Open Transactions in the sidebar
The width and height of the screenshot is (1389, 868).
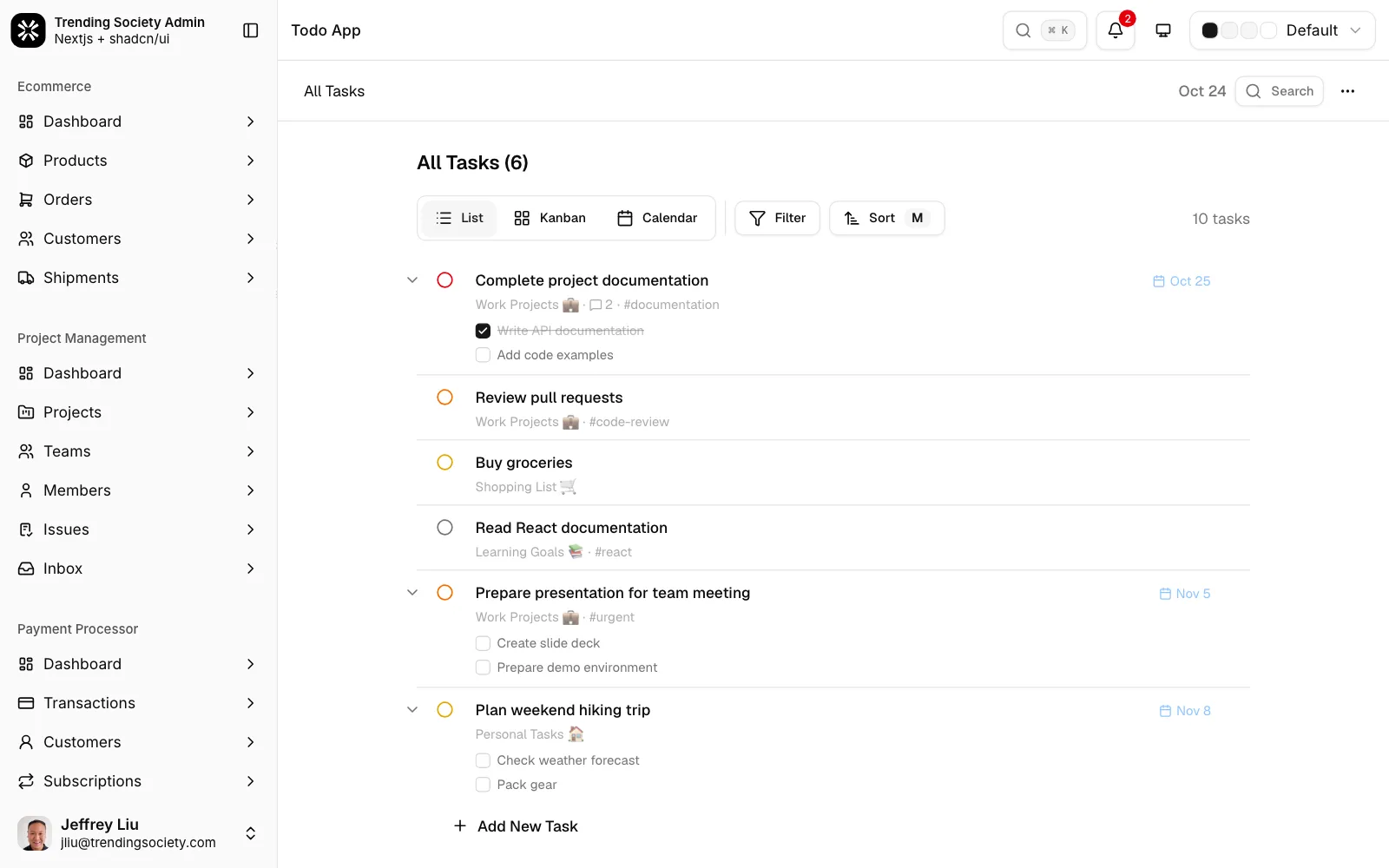(139, 703)
